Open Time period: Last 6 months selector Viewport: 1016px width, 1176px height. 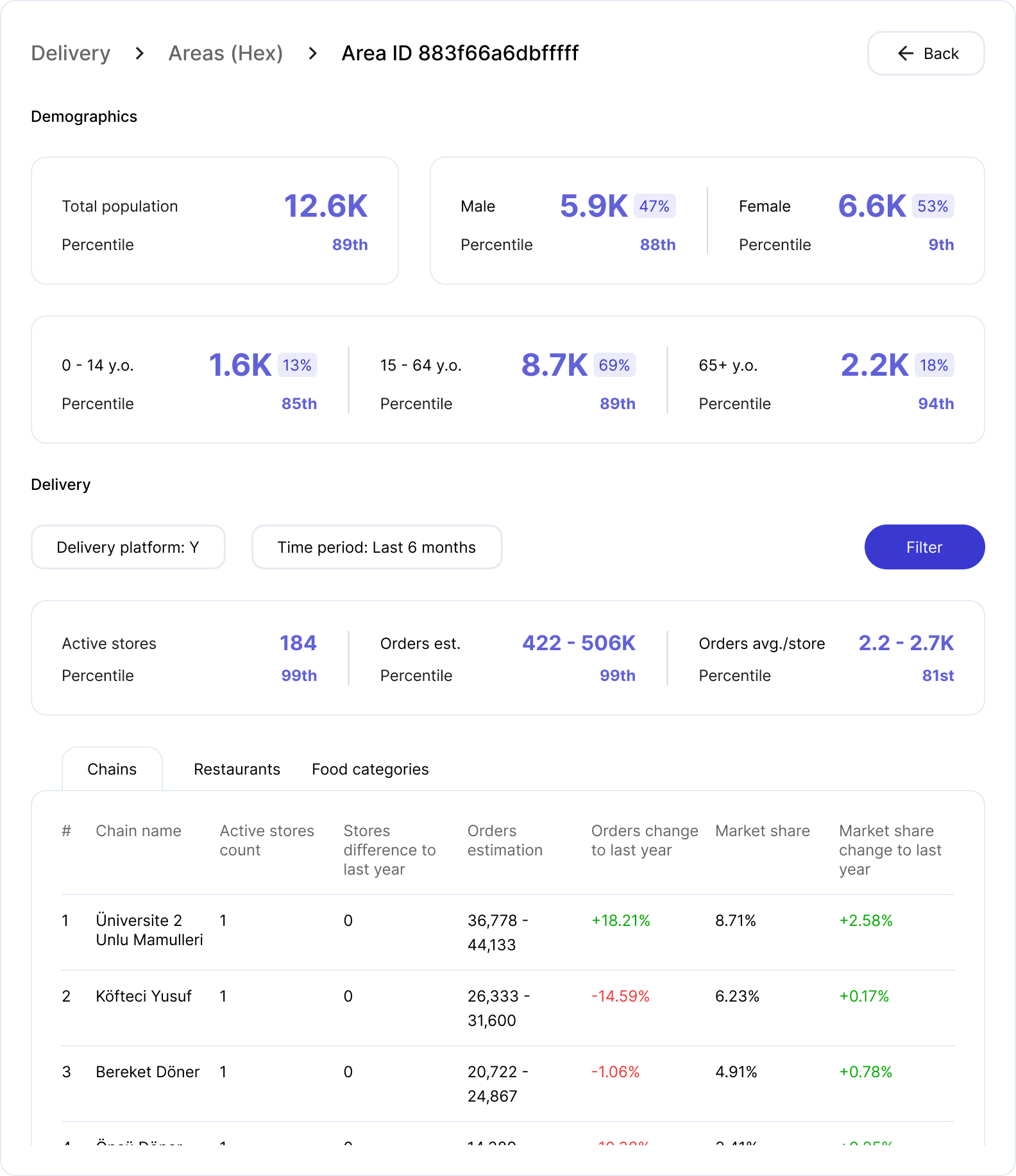377,547
